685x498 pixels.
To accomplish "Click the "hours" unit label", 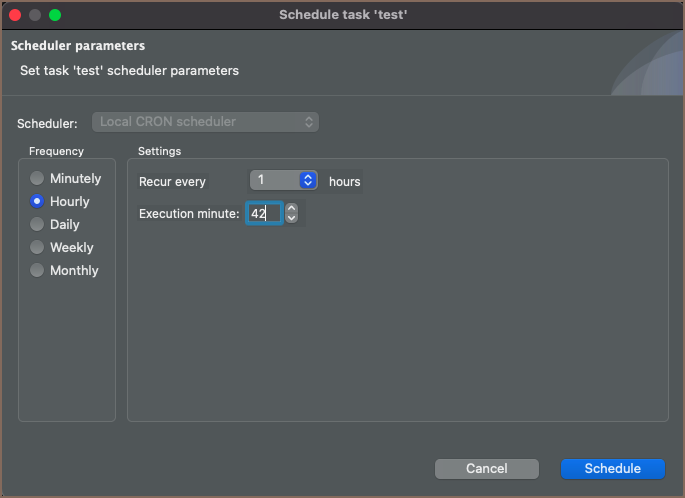I will click(x=345, y=182).
